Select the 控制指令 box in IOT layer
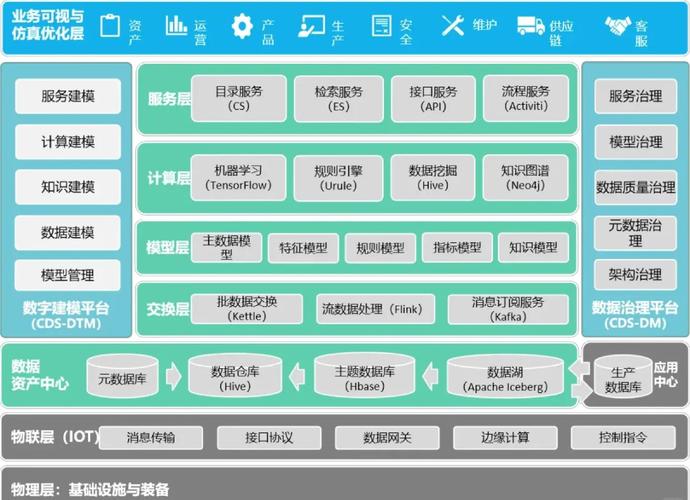This screenshot has width=690, height=500. click(623, 438)
